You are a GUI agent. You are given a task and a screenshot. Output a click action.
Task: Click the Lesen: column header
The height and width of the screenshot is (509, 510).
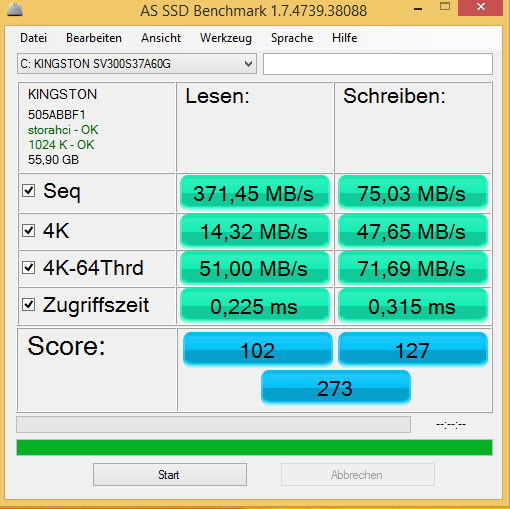[x=217, y=96]
